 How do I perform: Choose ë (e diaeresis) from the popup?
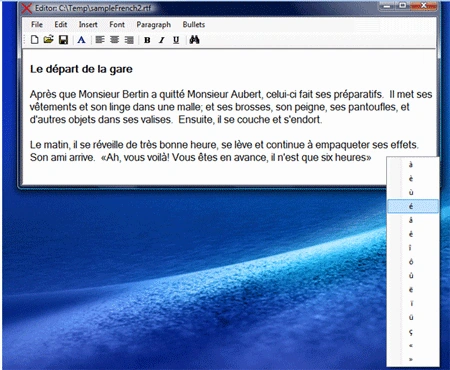click(413, 290)
